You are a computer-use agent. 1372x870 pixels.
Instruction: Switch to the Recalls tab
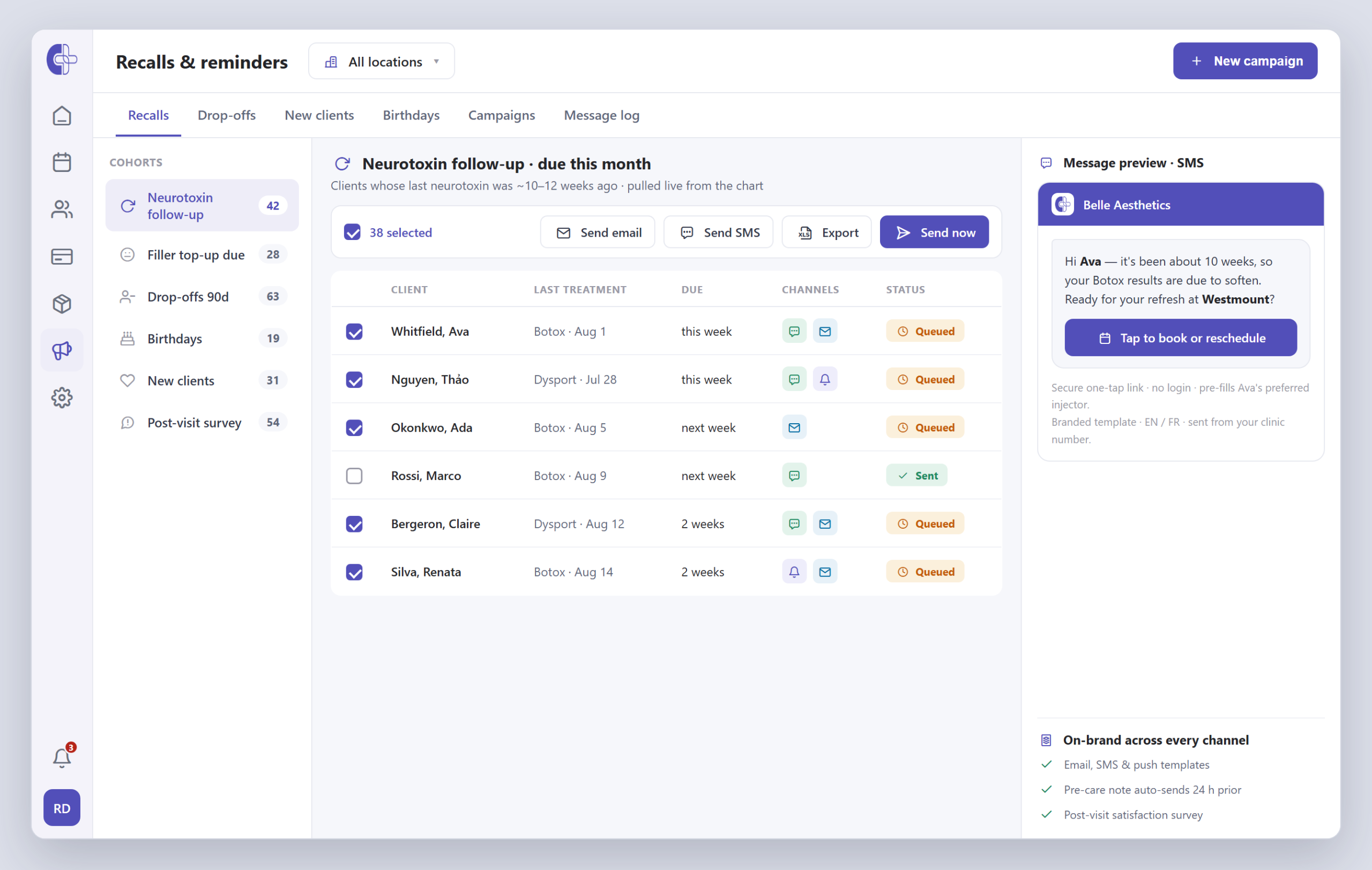[148, 115]
